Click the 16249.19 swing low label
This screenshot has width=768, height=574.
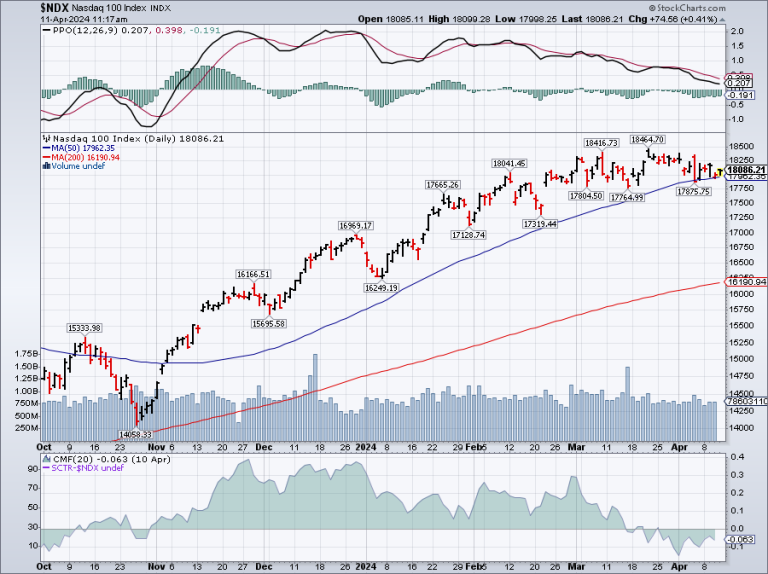(x=379, y=287)
